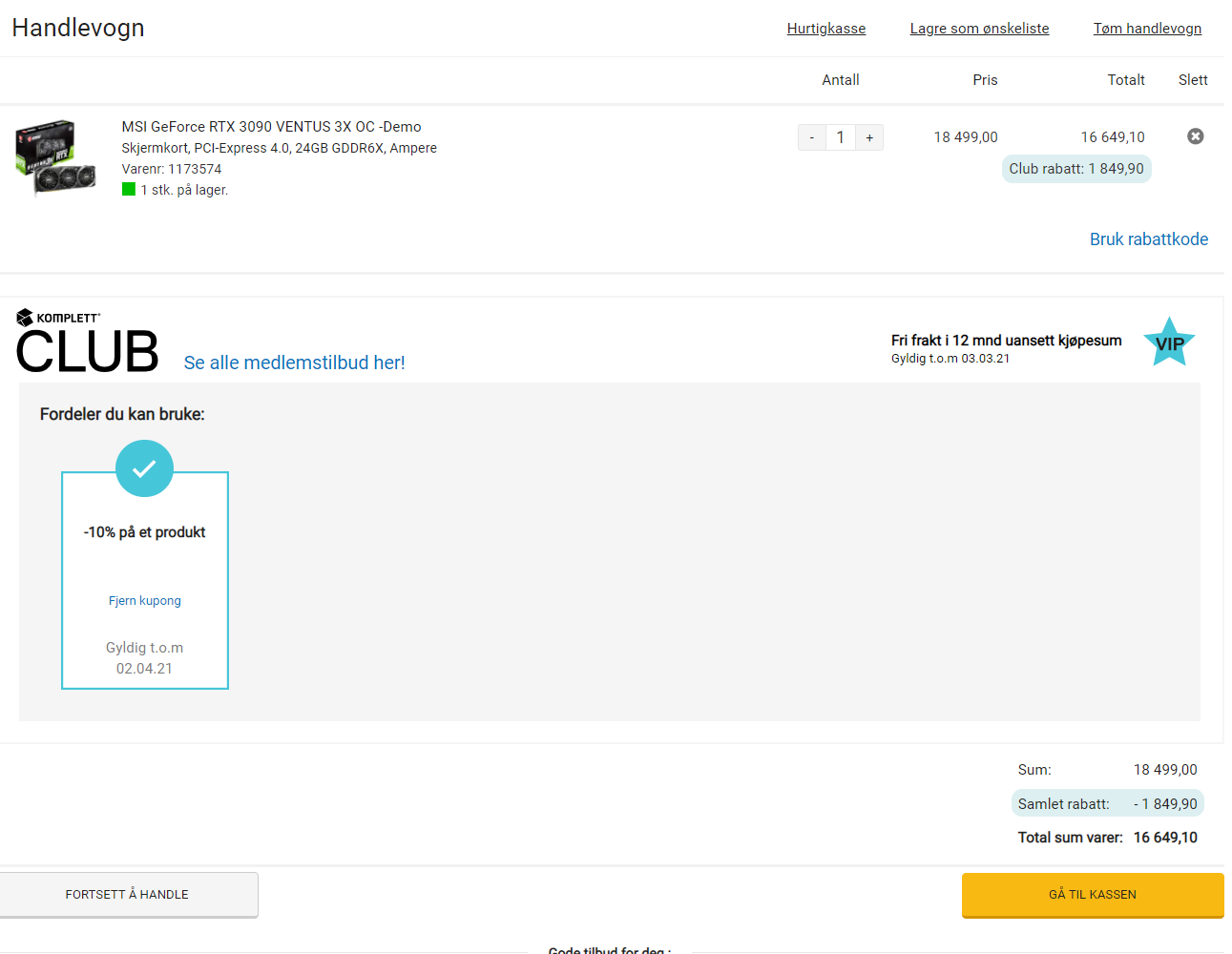
Task: Click GÅ TIL KASSEN button
Action: click(1093, 895)
